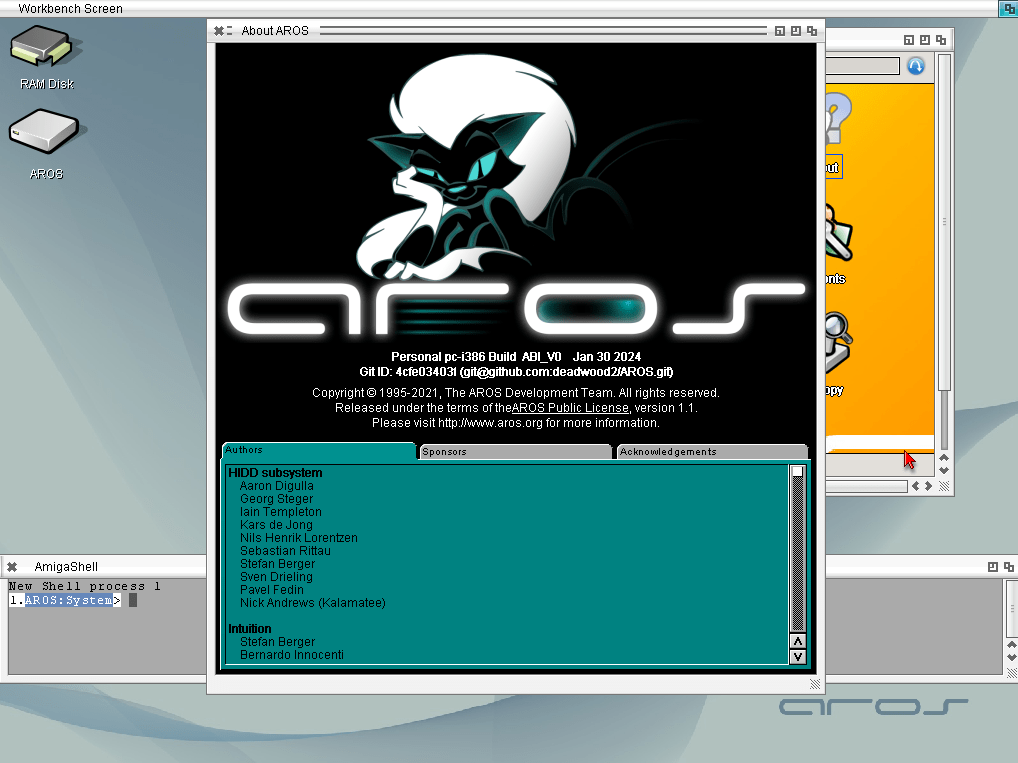The width and height of the screenshot is (1018, 763).
Task: Click the path field in the drawer window
Action: pos(862,66)
